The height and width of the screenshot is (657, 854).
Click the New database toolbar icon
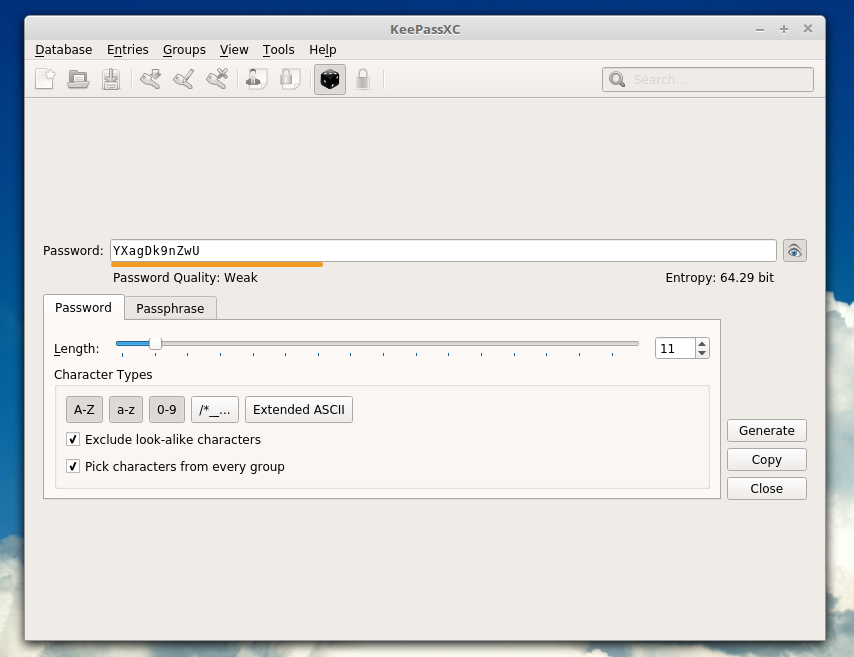click(x=45, y=80)
